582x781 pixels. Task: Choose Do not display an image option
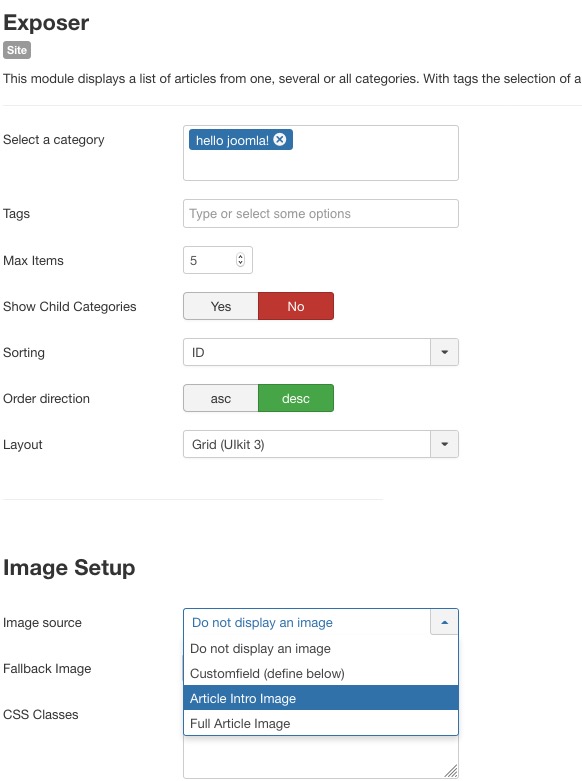tap(321, 648)
